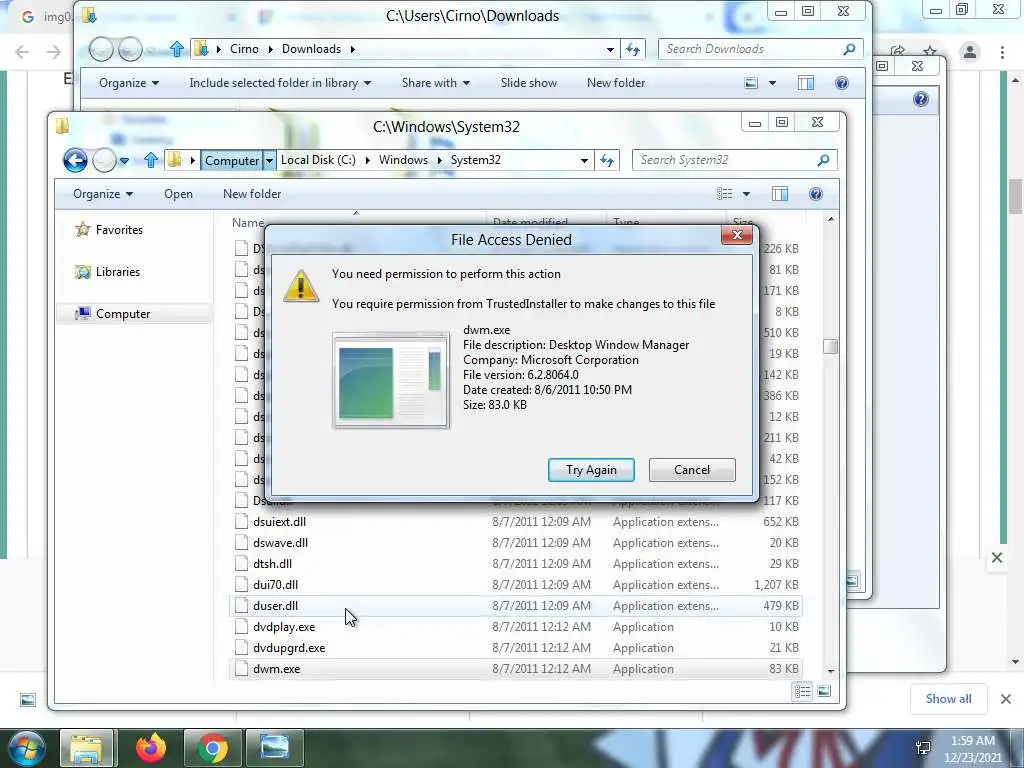The image size is (1024, 768).
Task: Open the Windows Start menu
Action: point(26,748)
